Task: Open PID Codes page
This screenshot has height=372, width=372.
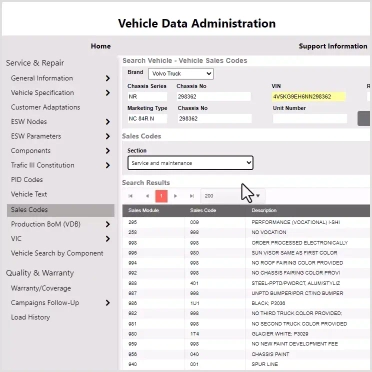Action: coord(27,180)
